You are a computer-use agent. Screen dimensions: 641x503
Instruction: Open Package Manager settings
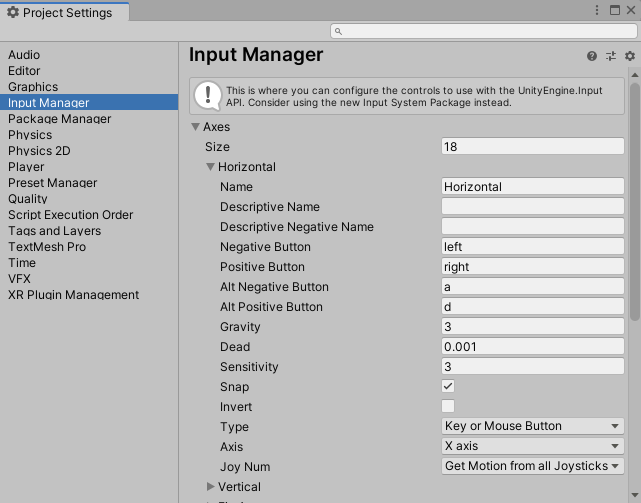coord(89,119)
